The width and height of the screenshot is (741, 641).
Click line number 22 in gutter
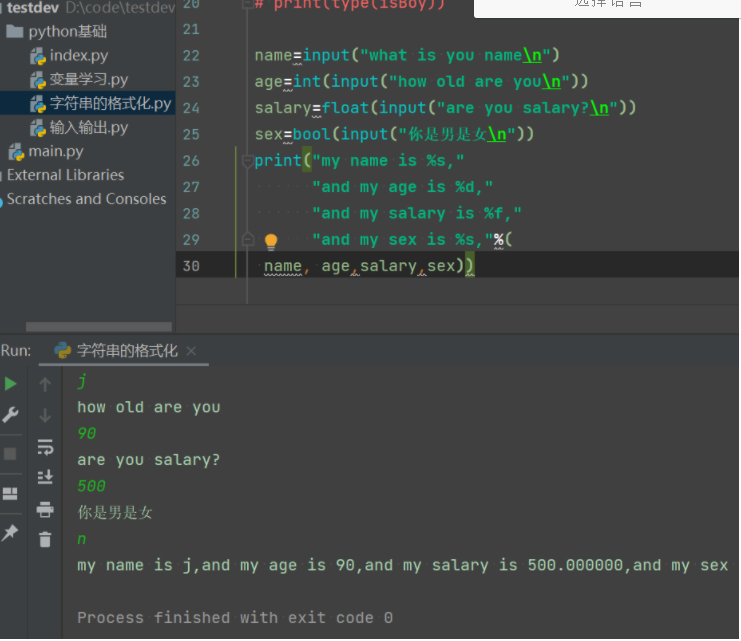point(191,56)
